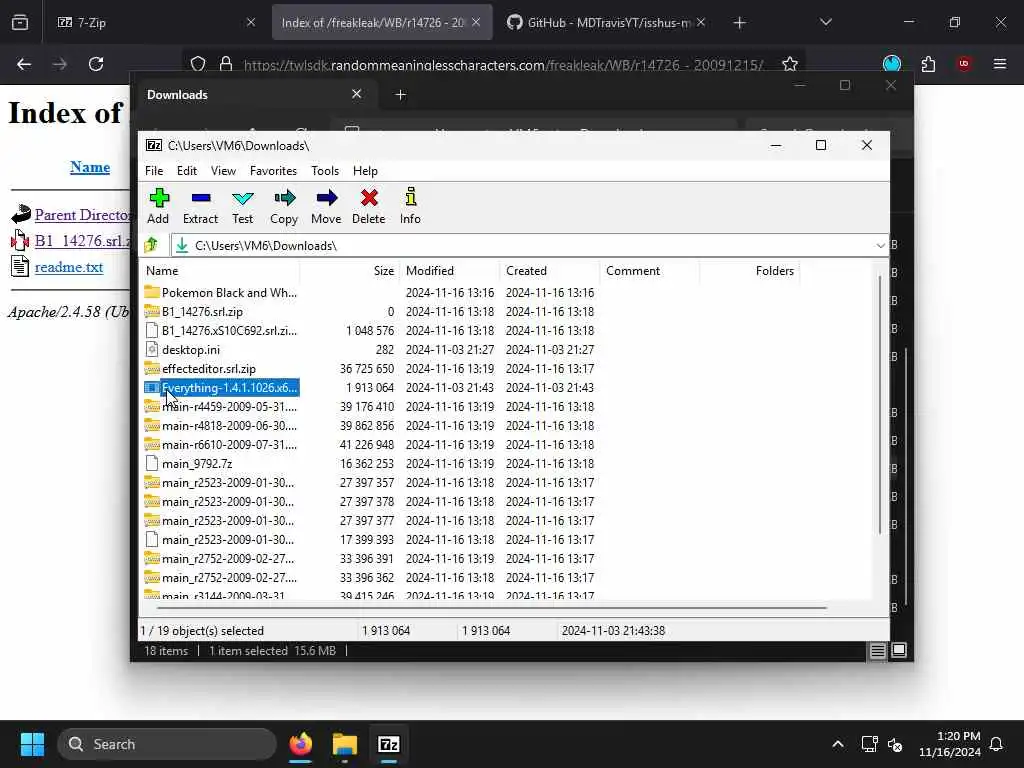The width and height of the screenshot is (1024, 768).
Task: Click the Copy toolbar icon
Action: coord(284,206)
